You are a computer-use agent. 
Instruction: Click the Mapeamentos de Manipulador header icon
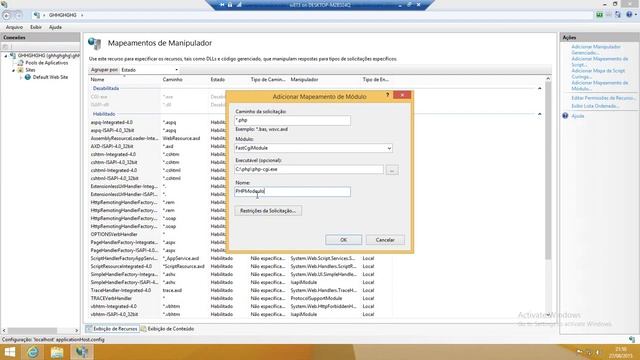tap(94, 43)
